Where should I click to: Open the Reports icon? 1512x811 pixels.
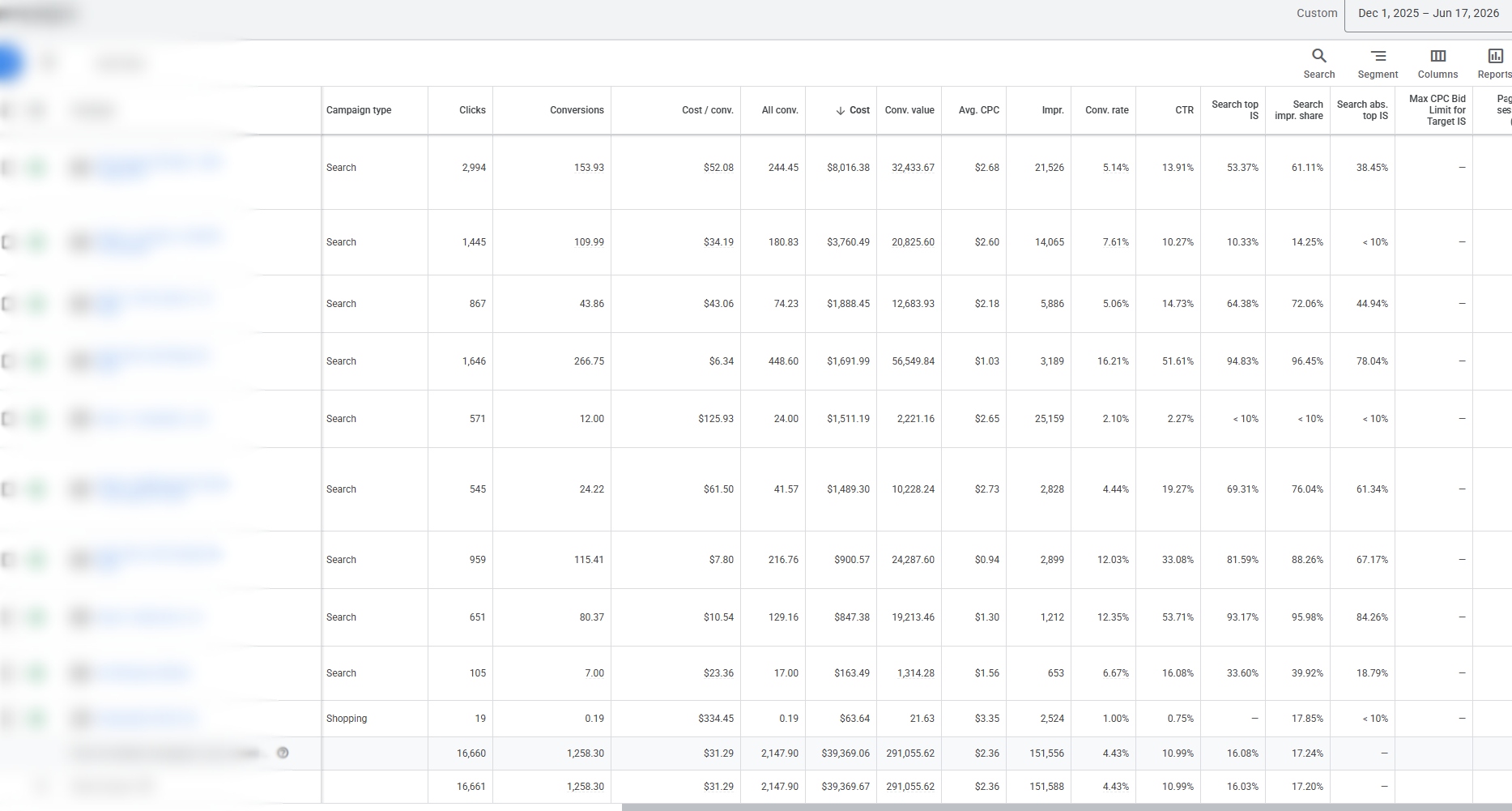[1495, 63]
